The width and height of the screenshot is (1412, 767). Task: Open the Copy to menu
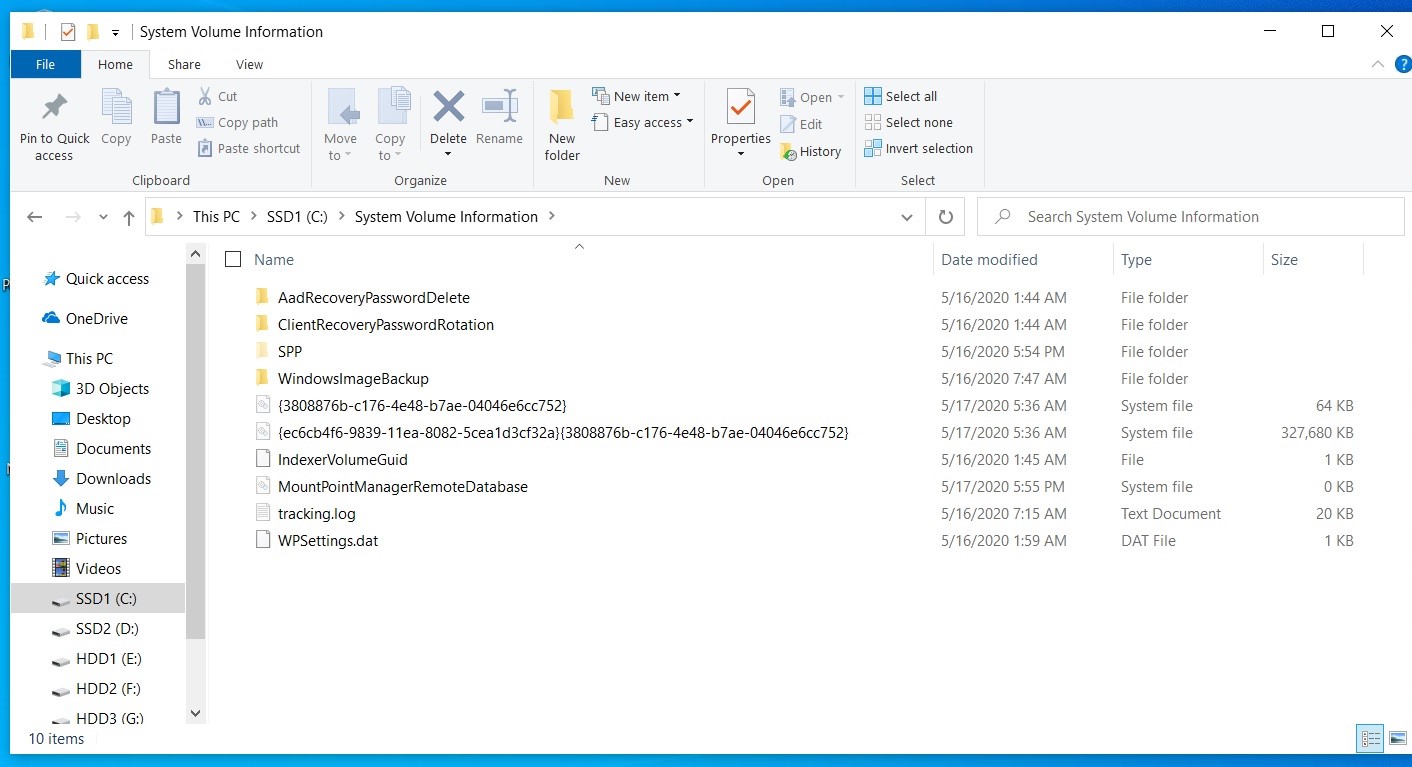(390, 125)
